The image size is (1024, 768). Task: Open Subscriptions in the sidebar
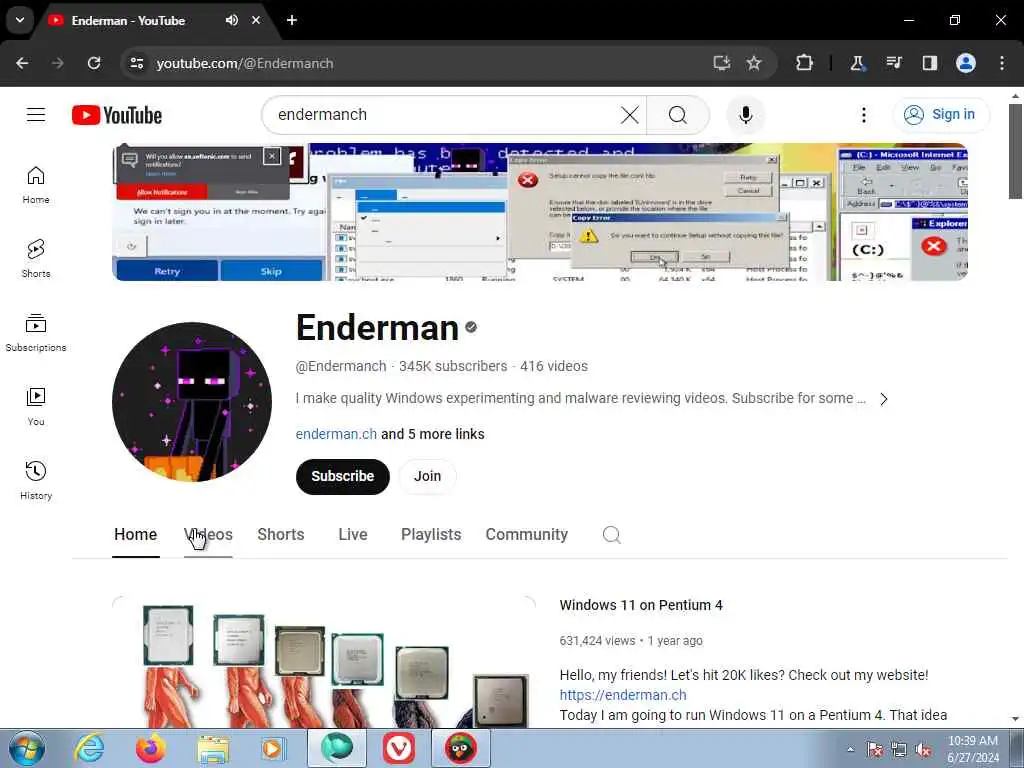[x=36, y=332]
